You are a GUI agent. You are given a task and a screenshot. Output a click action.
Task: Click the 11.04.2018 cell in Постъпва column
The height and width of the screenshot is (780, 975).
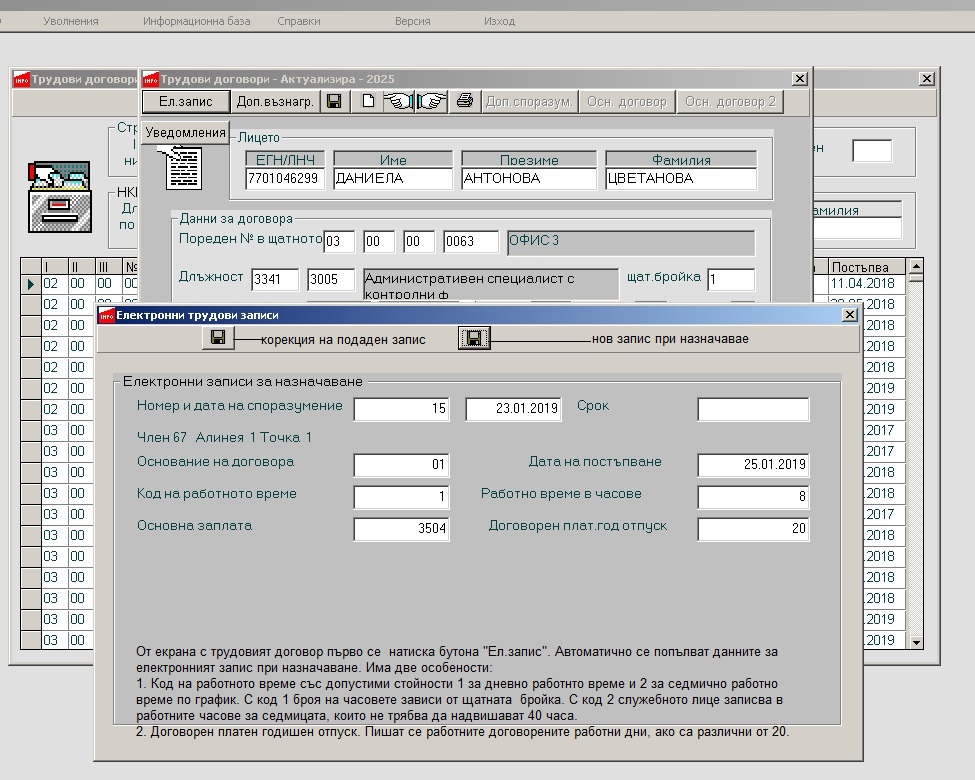867,284
